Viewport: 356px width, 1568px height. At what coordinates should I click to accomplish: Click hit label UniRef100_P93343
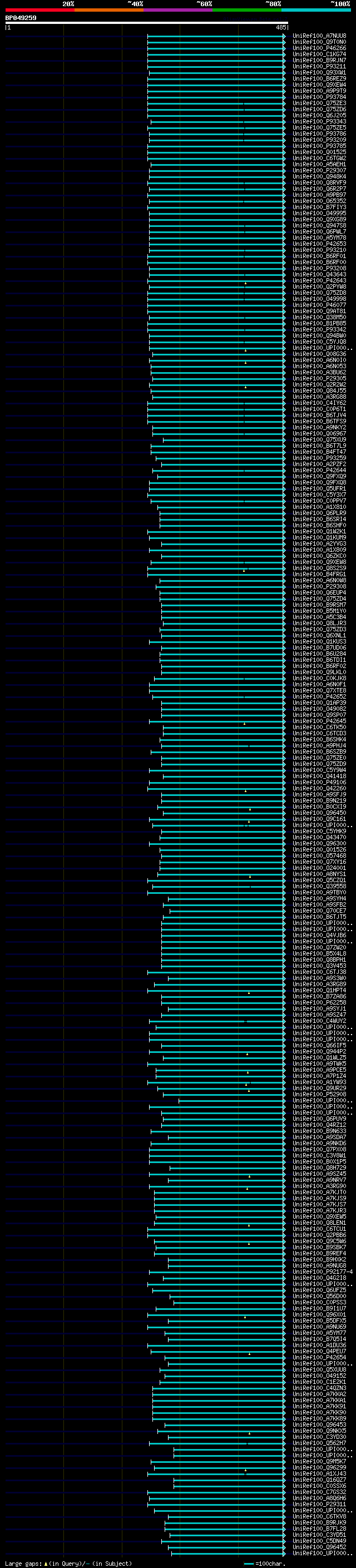[x=319, y=122]
